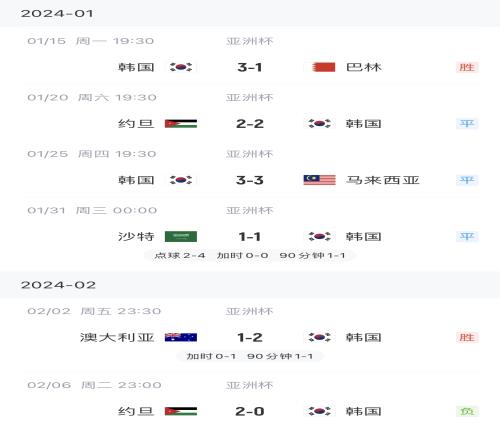Open the team name 澳大利亚
Image resolution: width=500 pixels, height=440 pixels.
tap(117, 337)
